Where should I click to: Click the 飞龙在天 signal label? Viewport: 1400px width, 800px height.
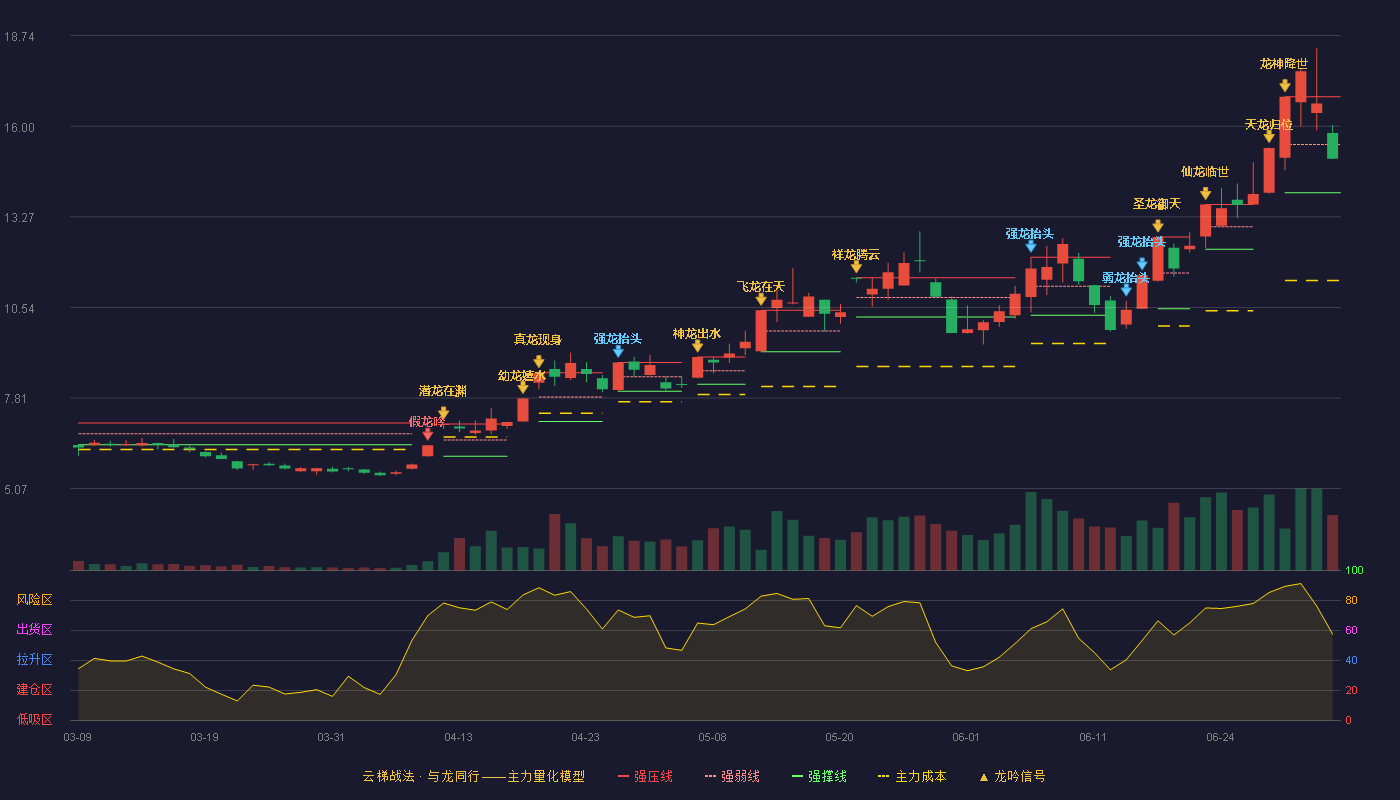point(761,287)
